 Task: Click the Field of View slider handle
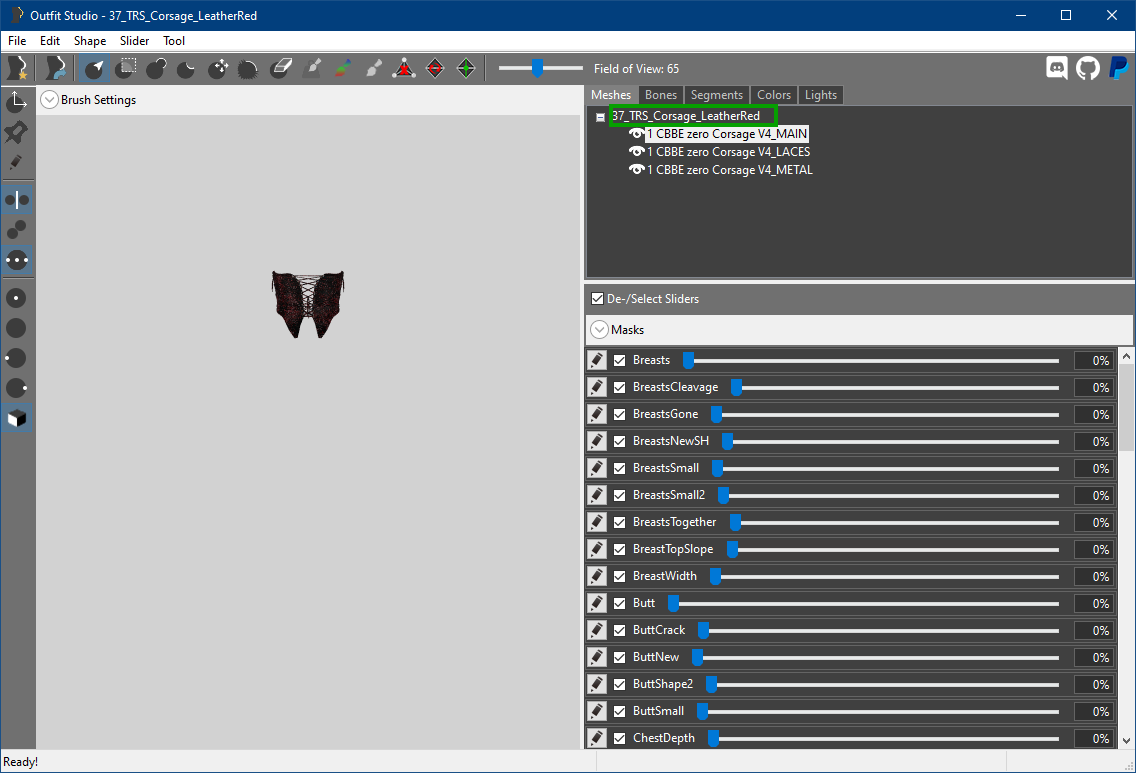coord(537,68)
